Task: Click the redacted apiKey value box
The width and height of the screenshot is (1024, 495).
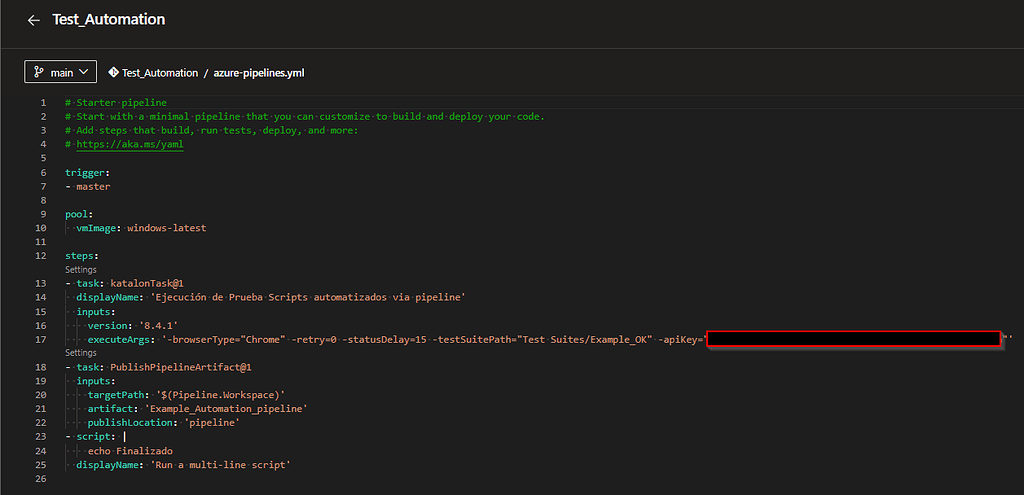Action: (x=853, y=339)
